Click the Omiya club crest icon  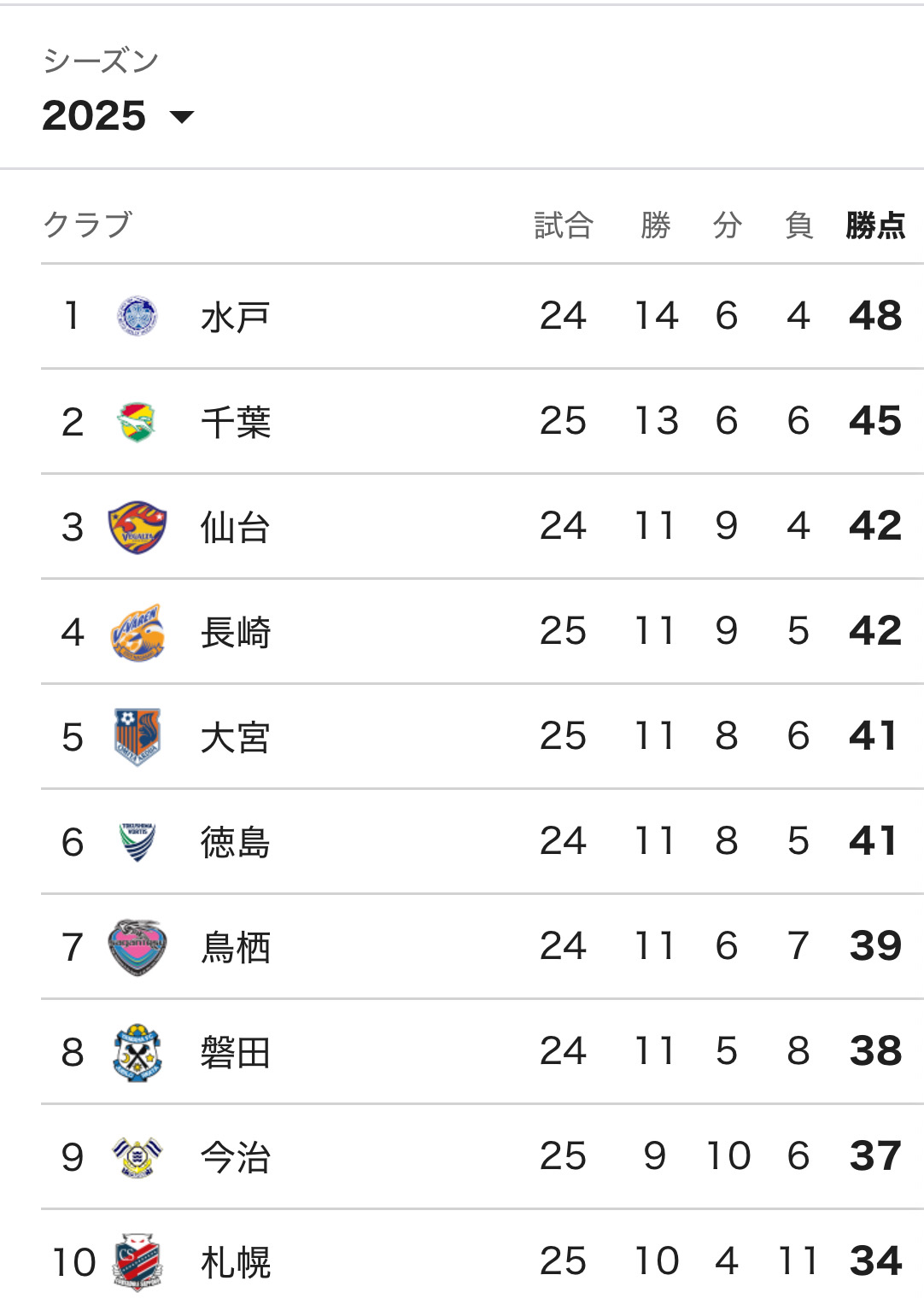(137, 737)
